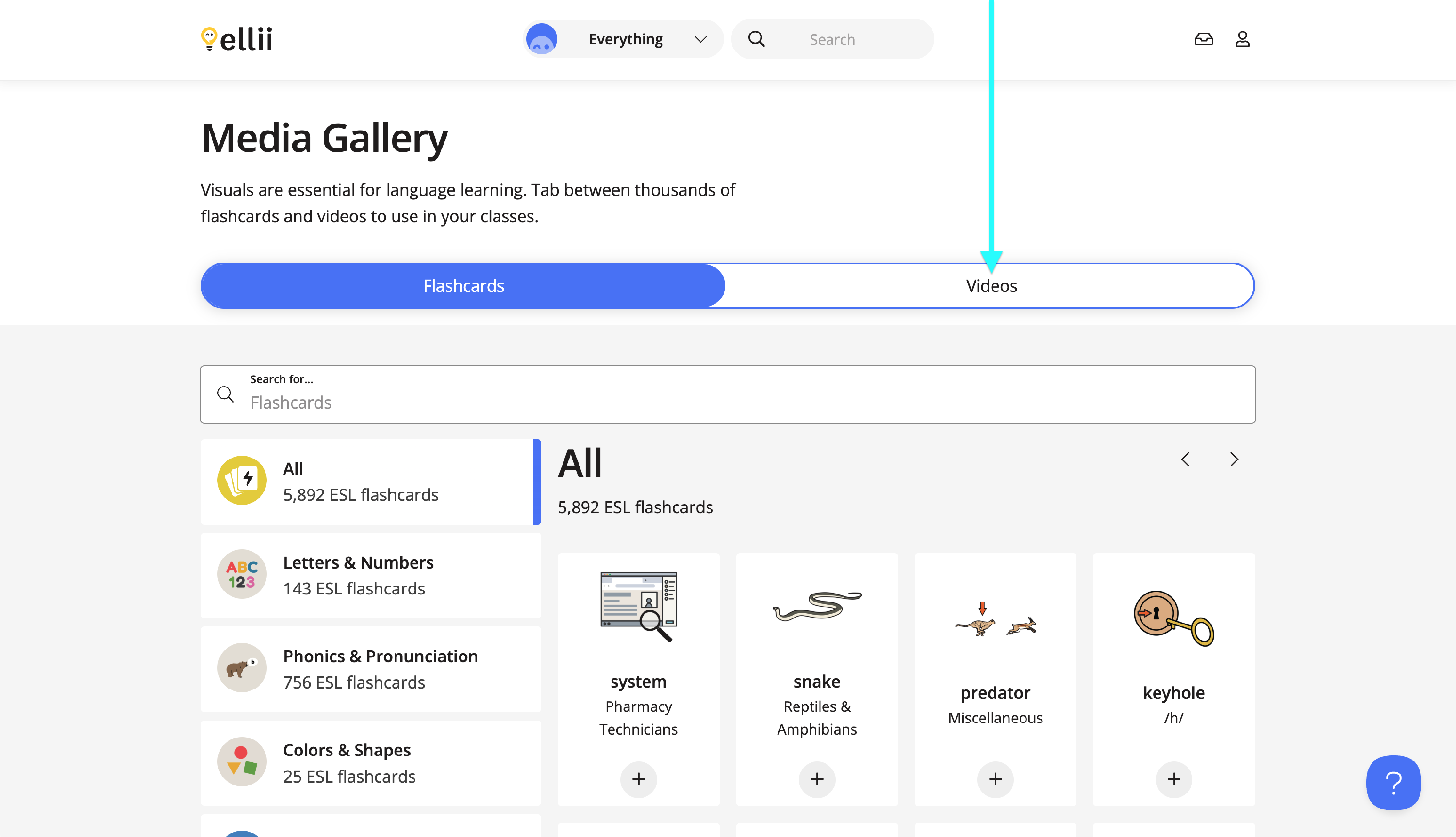
Task: Switch to the Videos tab
Action: pos(991,286)
